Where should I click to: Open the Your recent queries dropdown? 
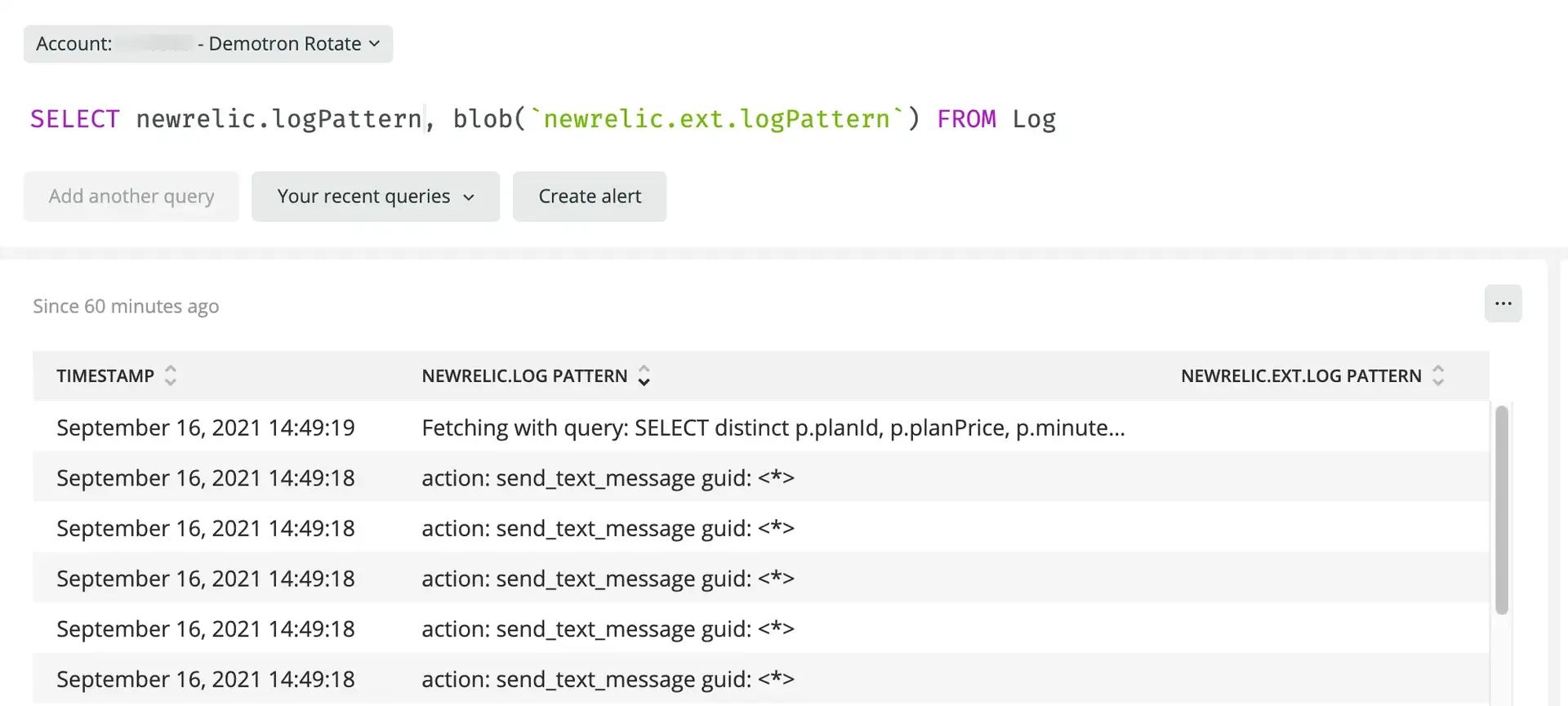tap(375, 197)
